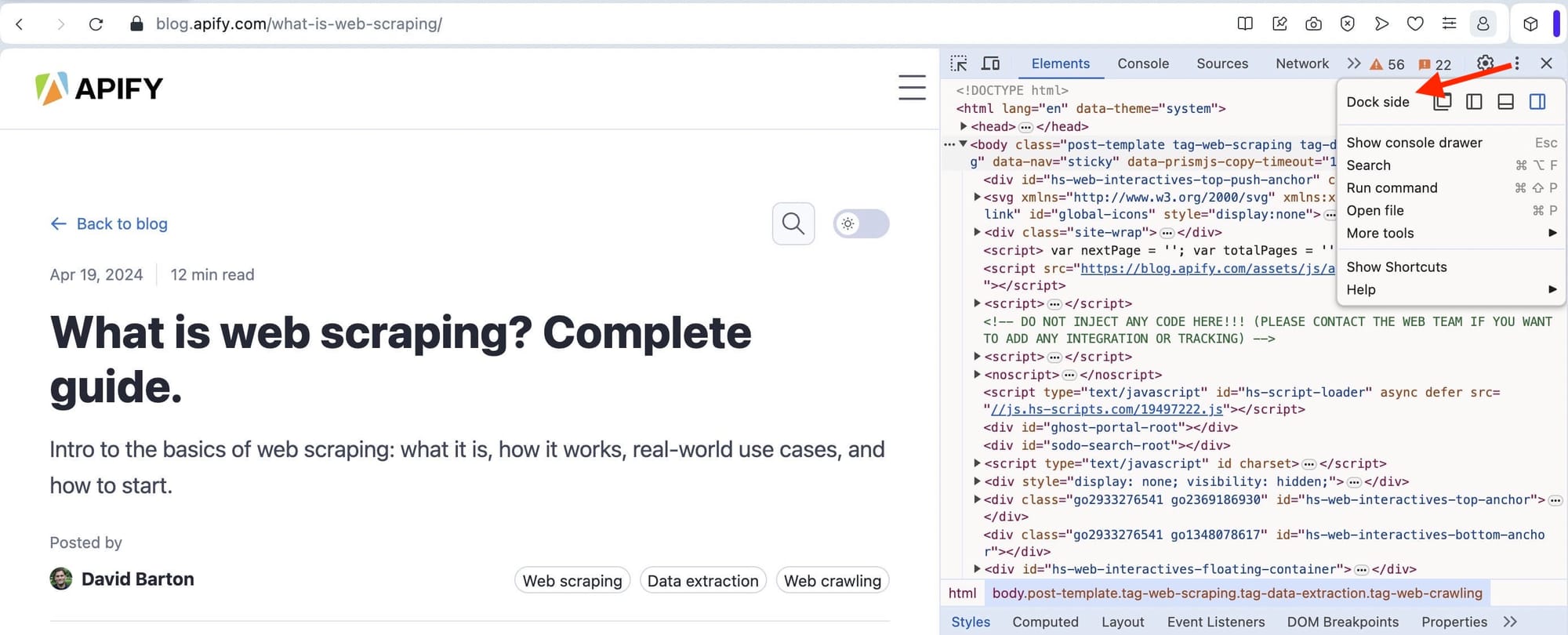Dock DevTools to the right

coord(1537,102)
